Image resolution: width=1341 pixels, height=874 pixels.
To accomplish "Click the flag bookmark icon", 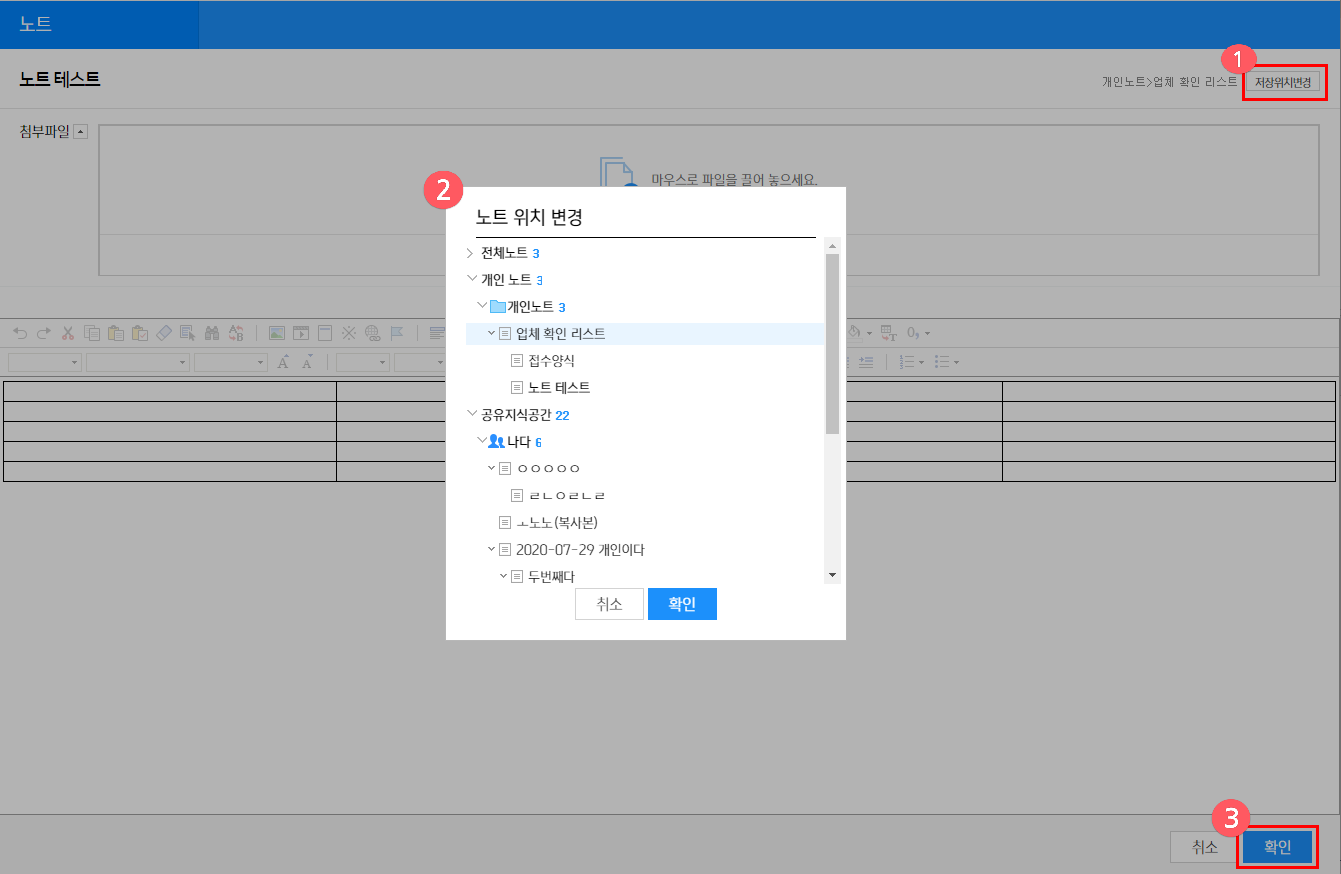I will (397, 333).
